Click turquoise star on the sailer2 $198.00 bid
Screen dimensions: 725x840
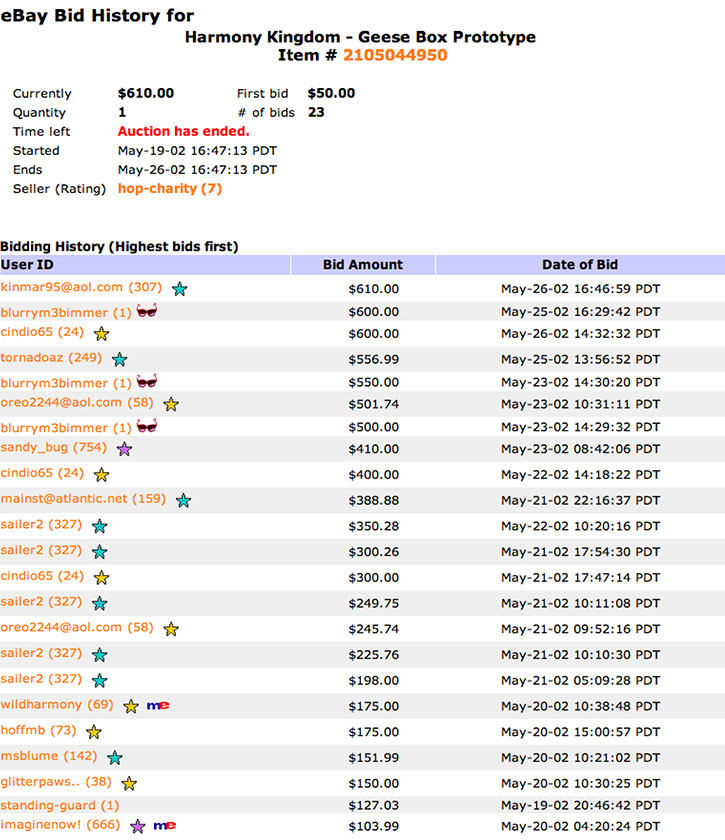pos(99,680)
